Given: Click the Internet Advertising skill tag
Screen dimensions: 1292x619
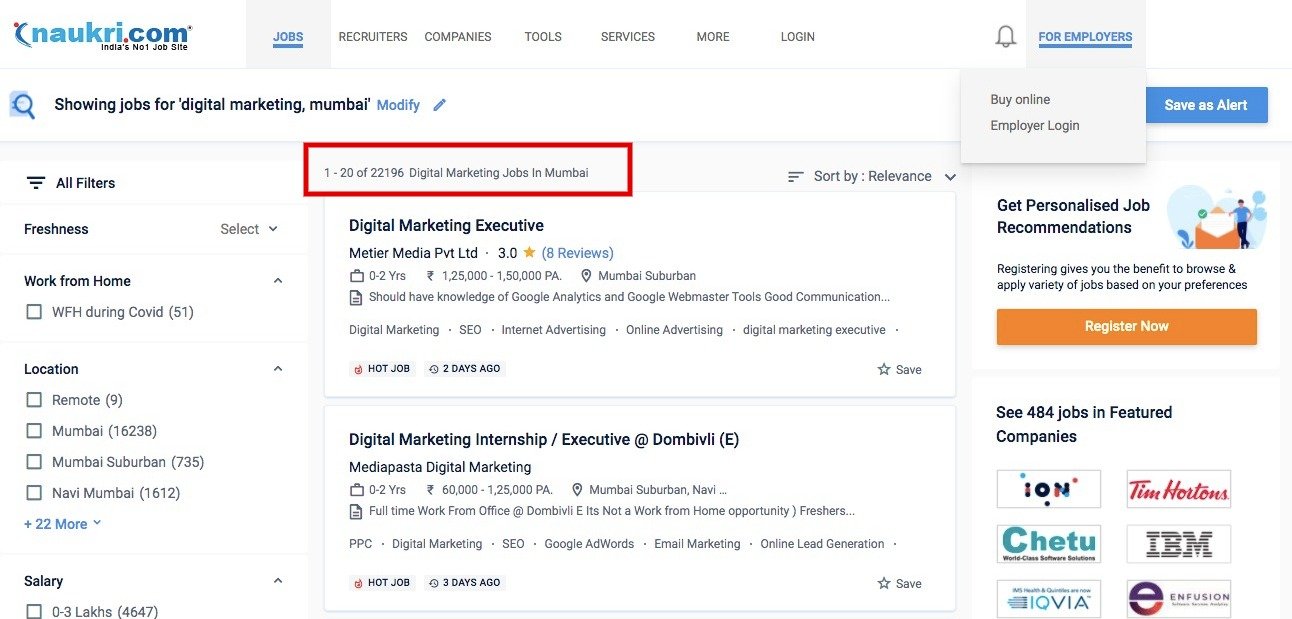Looking at the screenshot, I should (x=554, y=330).
